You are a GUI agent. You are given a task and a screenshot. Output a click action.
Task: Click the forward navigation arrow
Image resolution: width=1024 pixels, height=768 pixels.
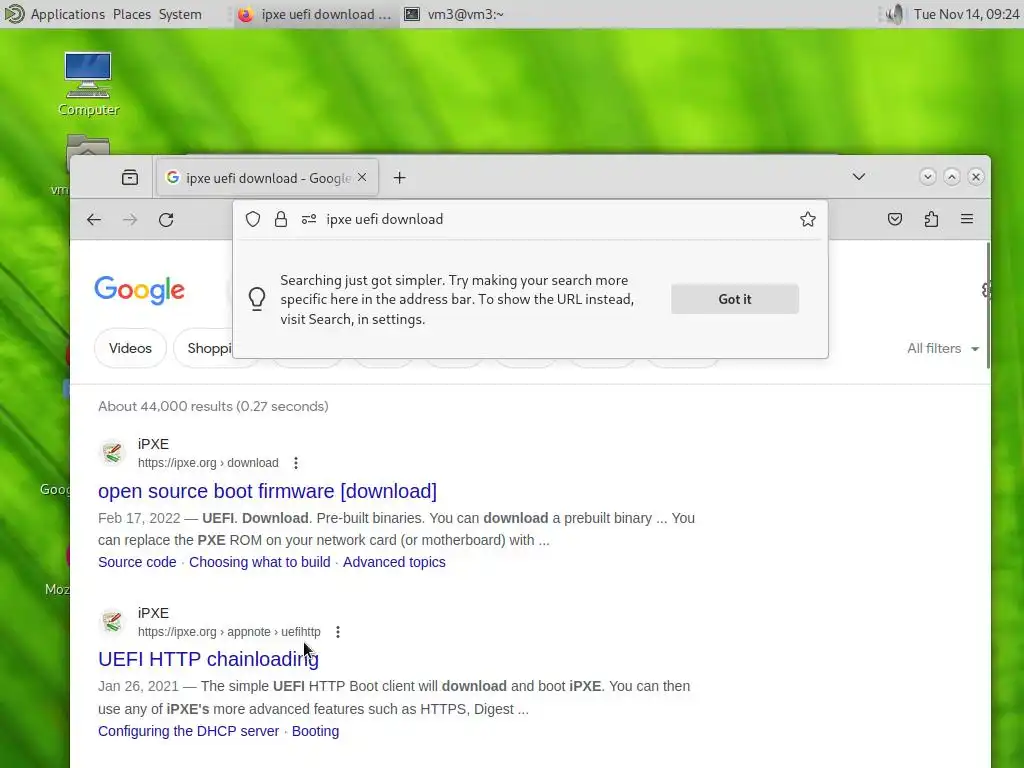coord(130,219)
